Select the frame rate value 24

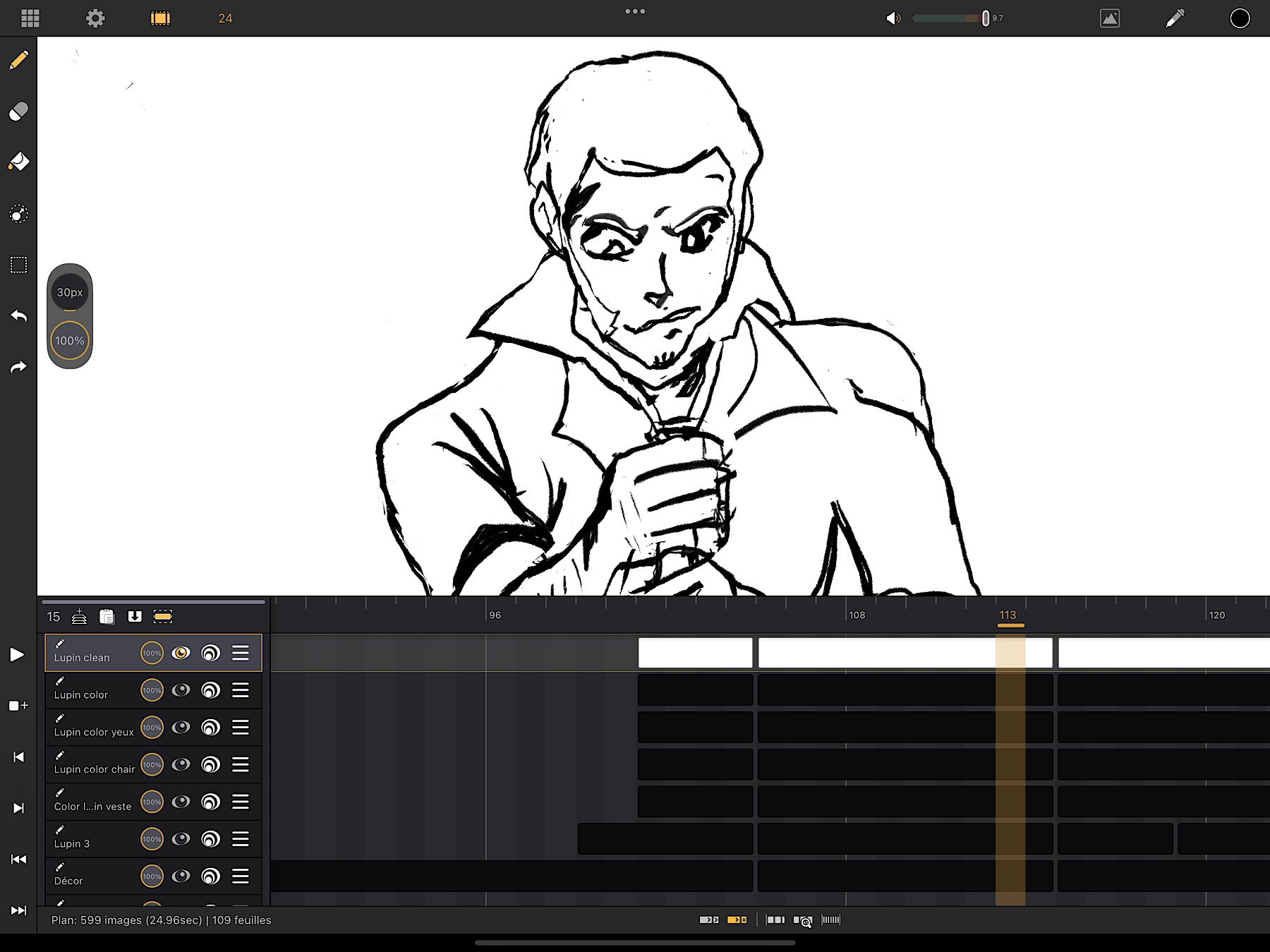click(x=225, y=18)
